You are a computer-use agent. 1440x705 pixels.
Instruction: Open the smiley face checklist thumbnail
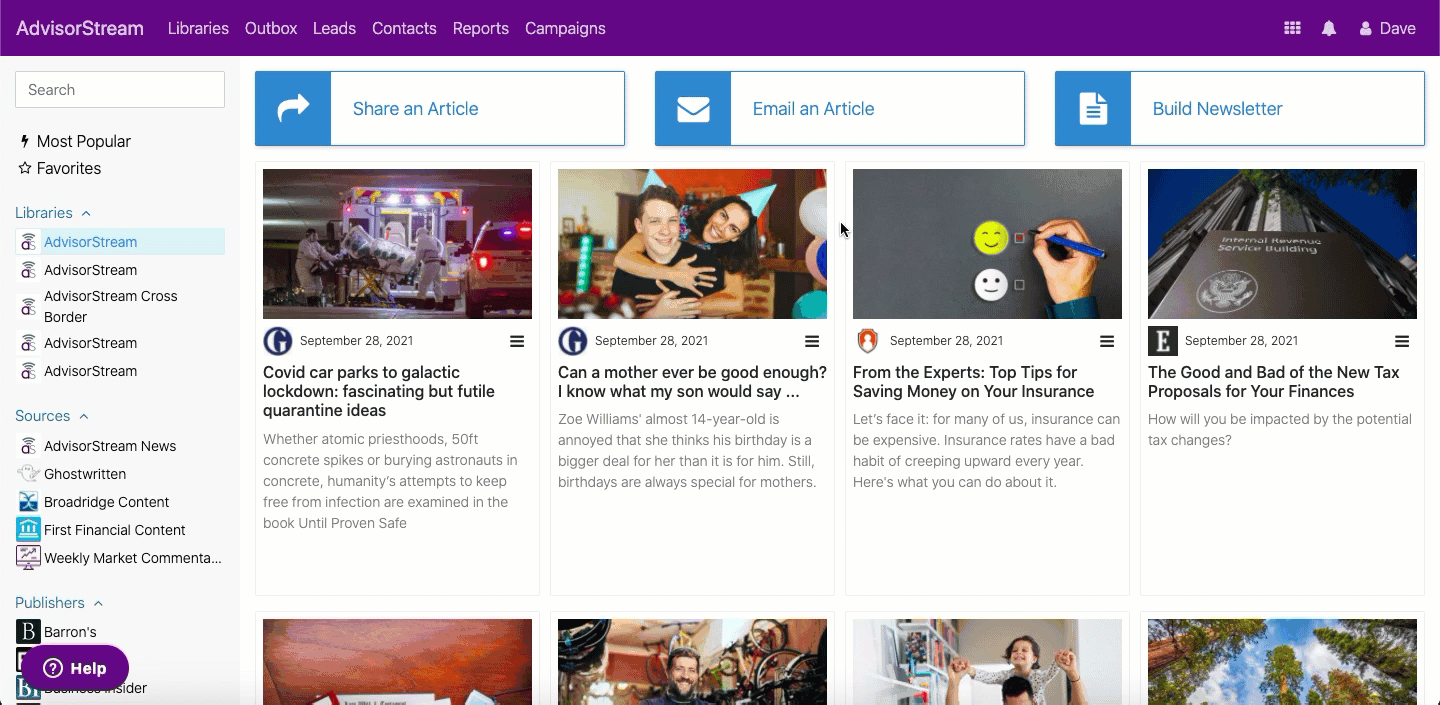[987, 244]
